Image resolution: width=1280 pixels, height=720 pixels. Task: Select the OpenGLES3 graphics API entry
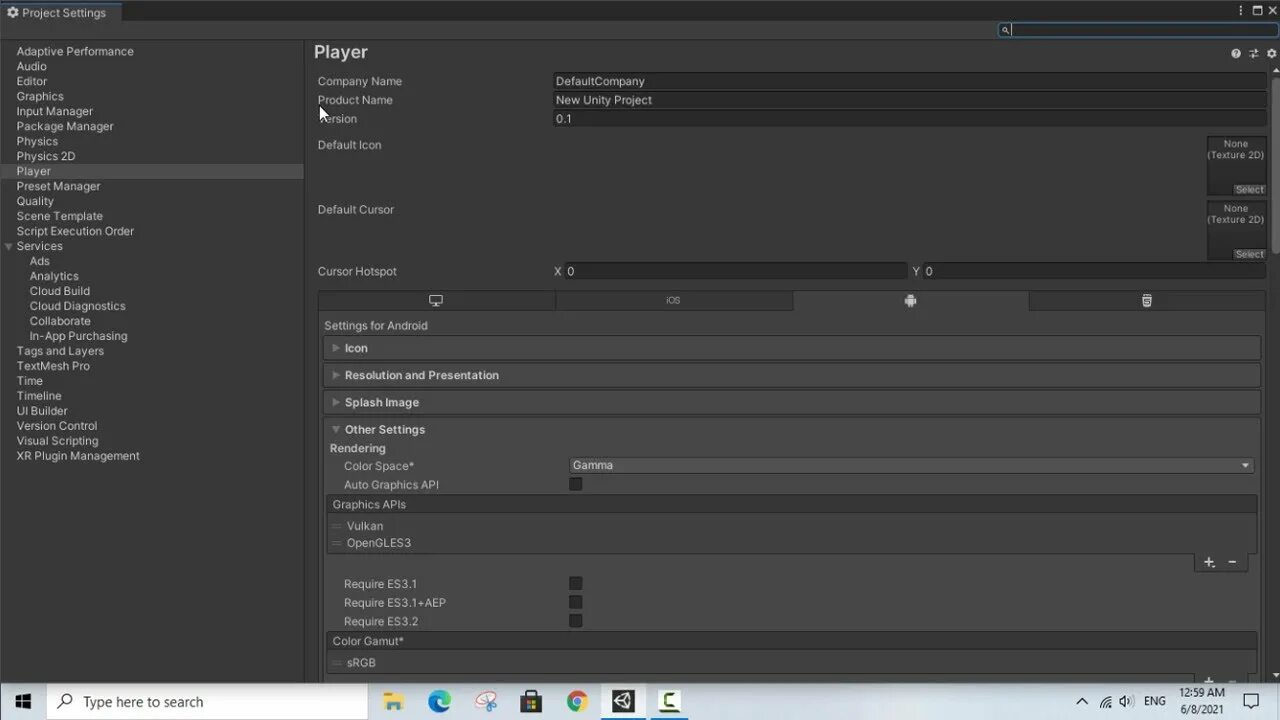pos(378,543)
